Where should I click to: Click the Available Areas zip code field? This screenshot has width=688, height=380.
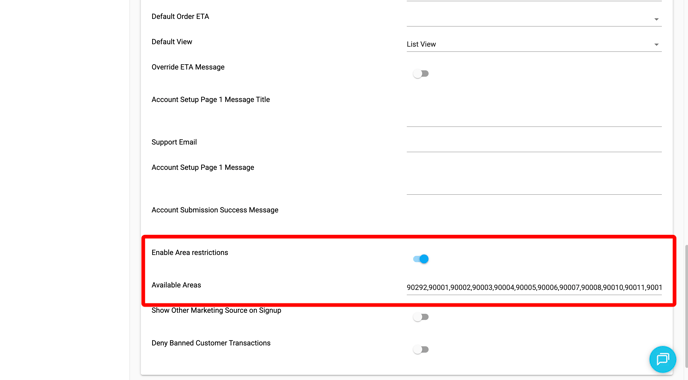coord(534,287)
